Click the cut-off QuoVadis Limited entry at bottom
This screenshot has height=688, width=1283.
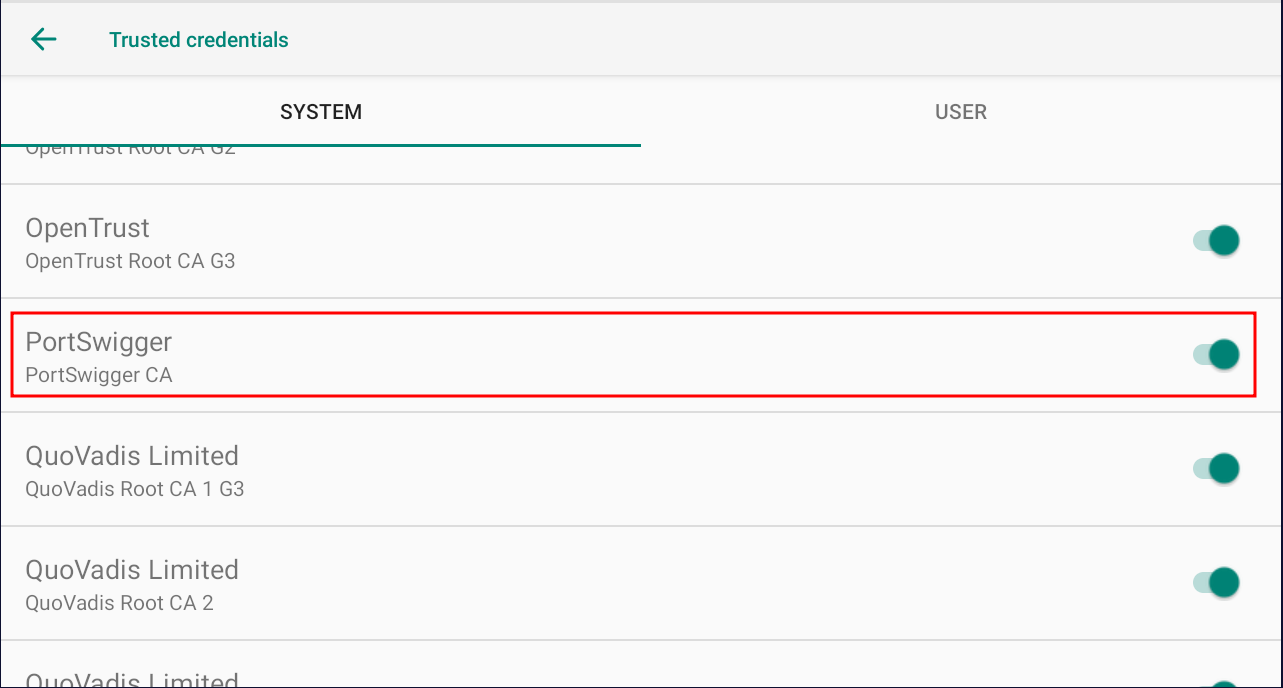pos(132,680)
